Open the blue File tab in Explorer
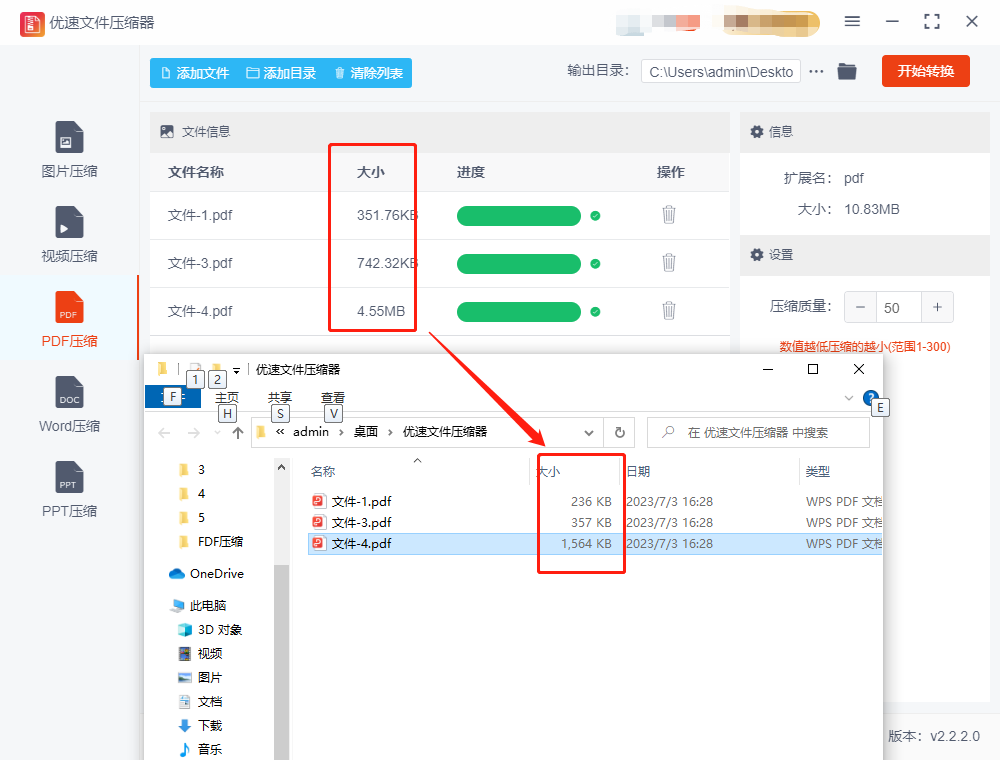Image resolution: width=1000 pixels, height=760 pixels. (x=173, y=397)
